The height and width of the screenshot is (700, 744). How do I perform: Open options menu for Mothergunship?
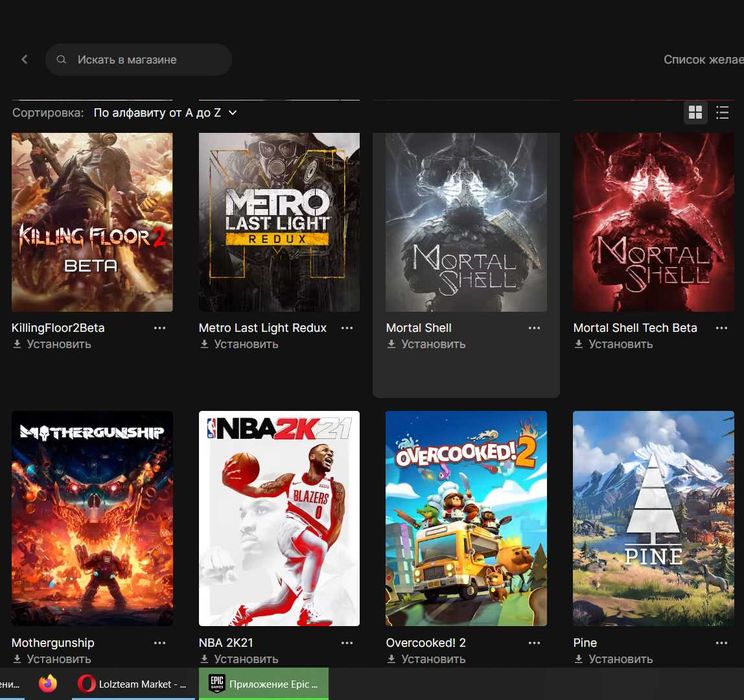tap(160, 643)
